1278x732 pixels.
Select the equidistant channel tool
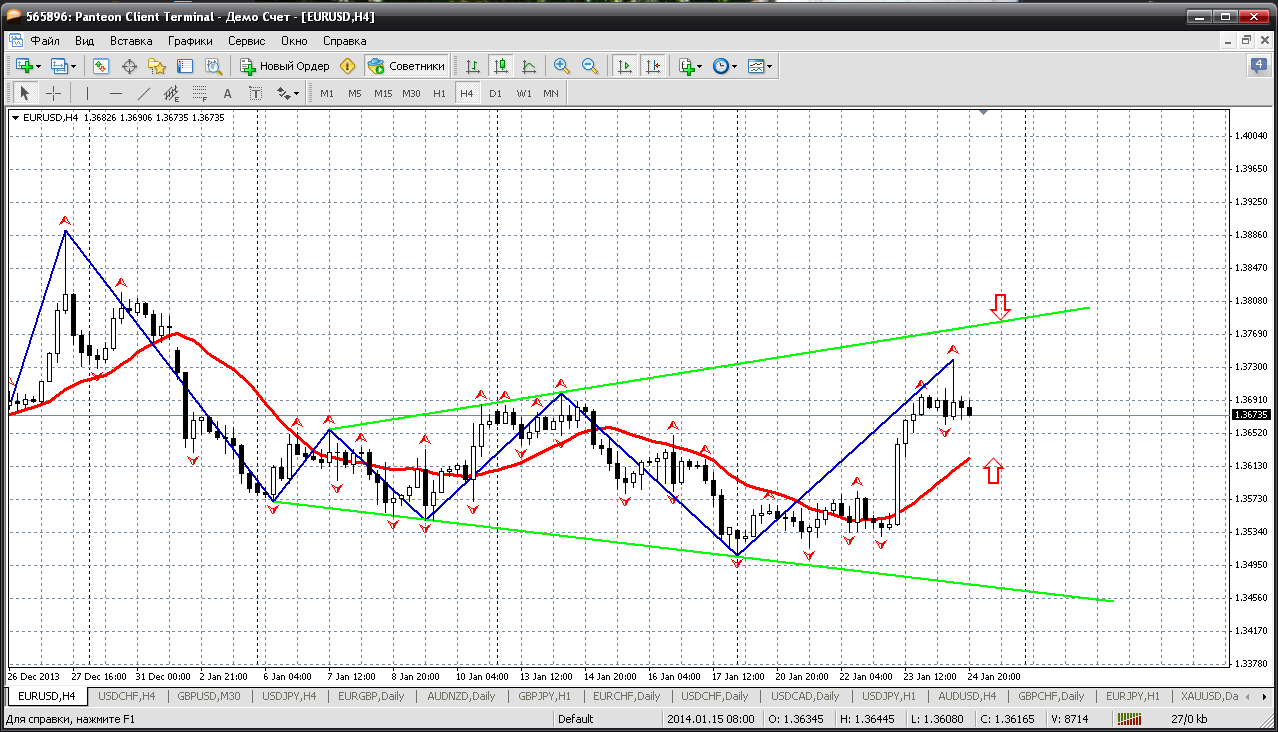[x=171, y=93]
